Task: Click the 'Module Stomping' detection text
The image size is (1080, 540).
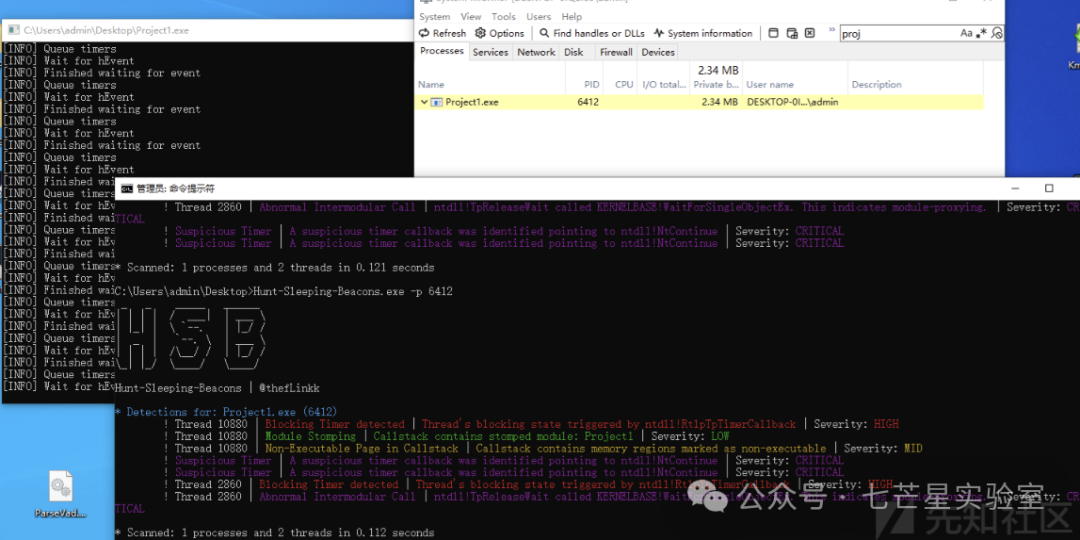Action: (x=311, y=436)
